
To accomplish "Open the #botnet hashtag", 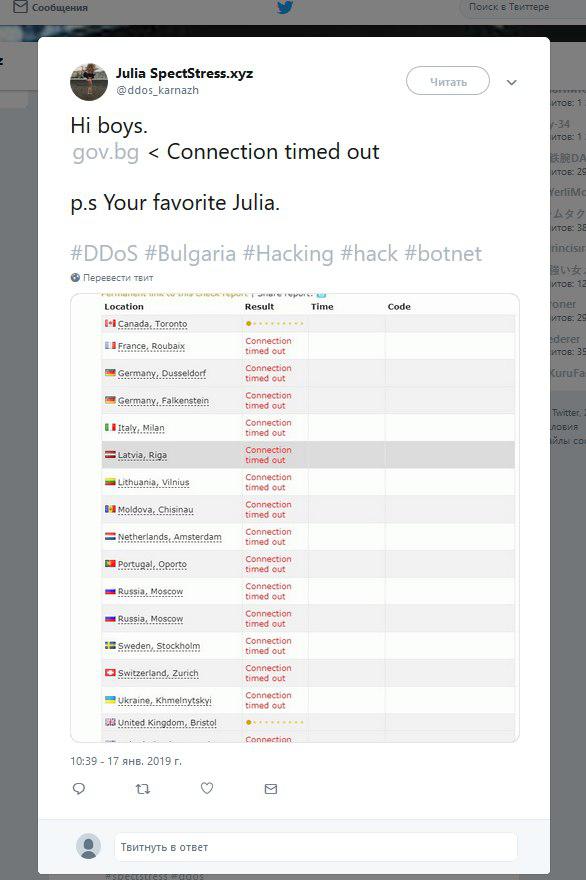I will point(443,254).
